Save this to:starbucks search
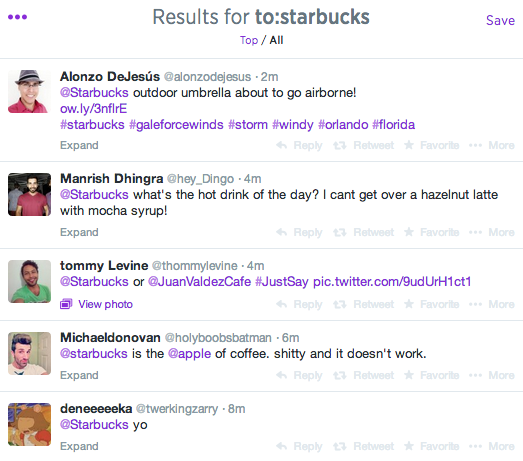This screenshot has width=523, height=461. [x=500, y=20]
